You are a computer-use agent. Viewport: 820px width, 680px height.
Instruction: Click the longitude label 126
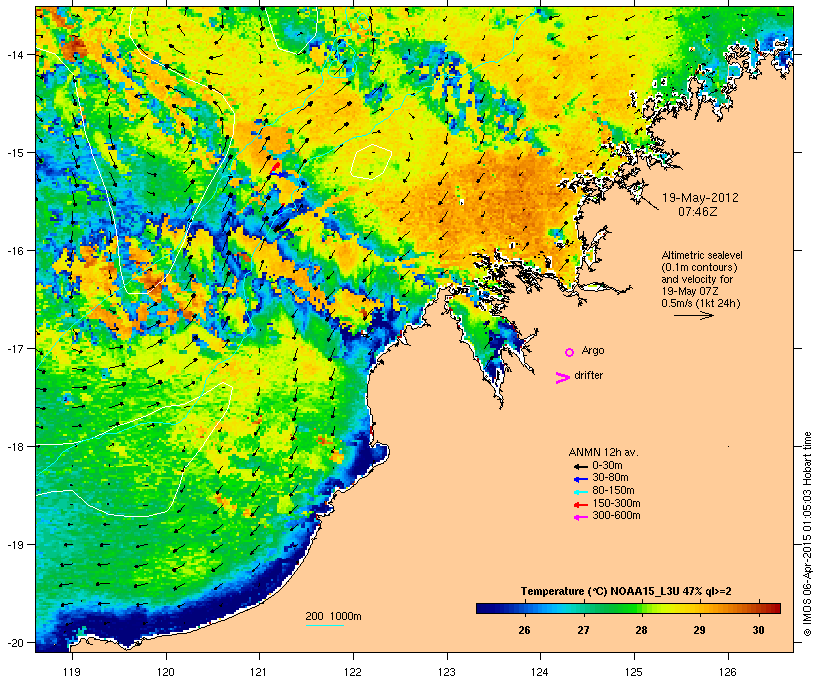pyautogui.click(x=728, y=672)
